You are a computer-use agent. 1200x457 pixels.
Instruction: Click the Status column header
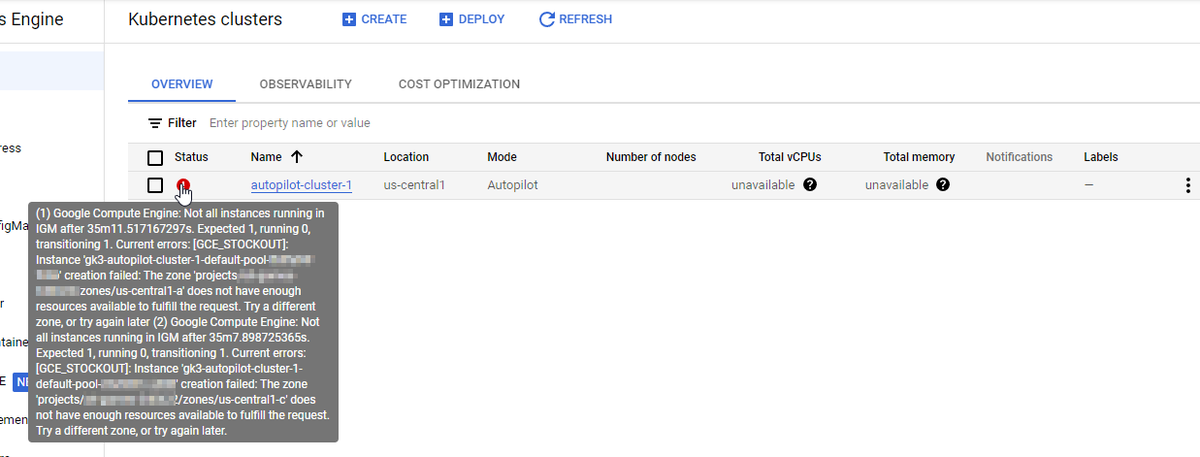pyautogui.click(x=191, y=157)
